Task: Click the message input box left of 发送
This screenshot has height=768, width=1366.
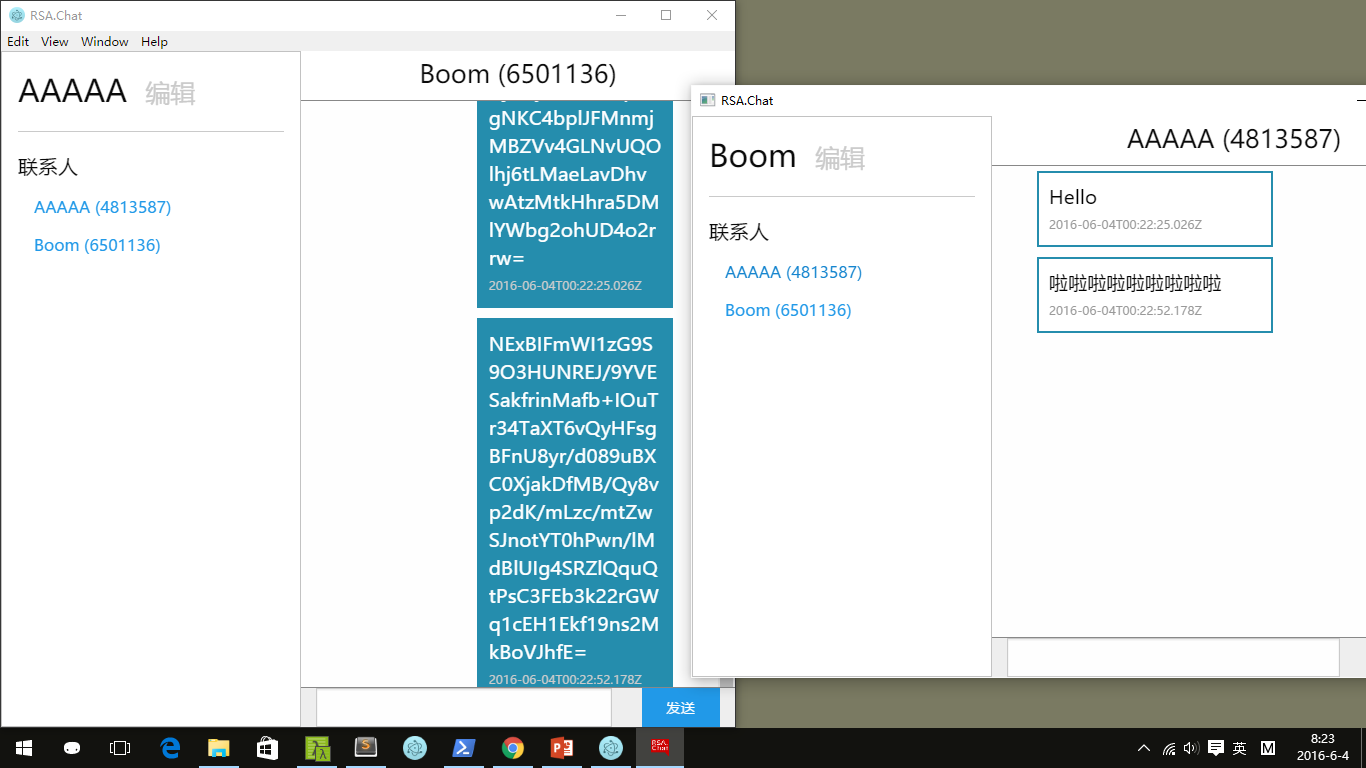Action: pyautogui.click(x=463, y=707)
